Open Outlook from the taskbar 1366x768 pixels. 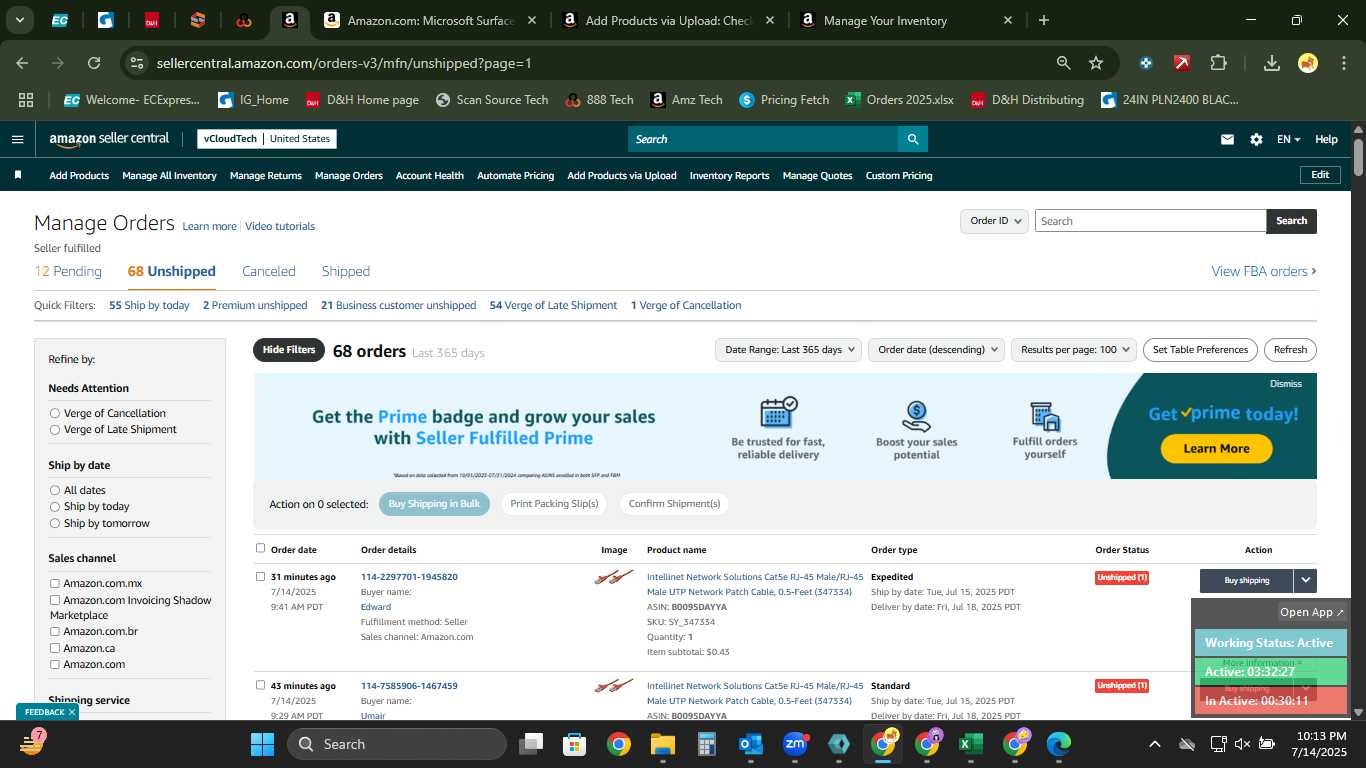[x=751, y=744]
